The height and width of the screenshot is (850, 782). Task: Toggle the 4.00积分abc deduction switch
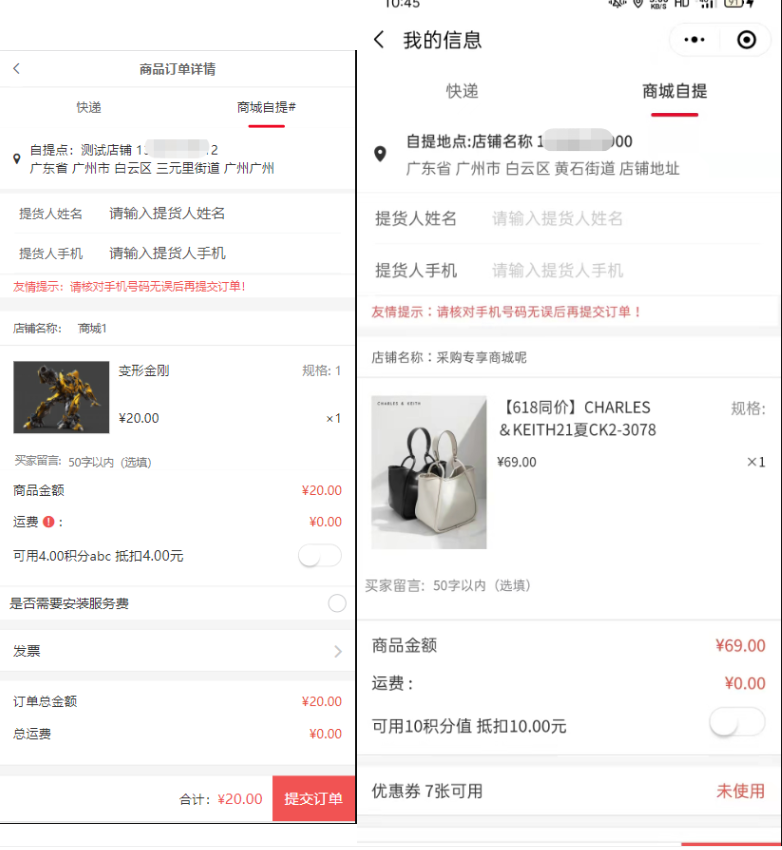320,556
